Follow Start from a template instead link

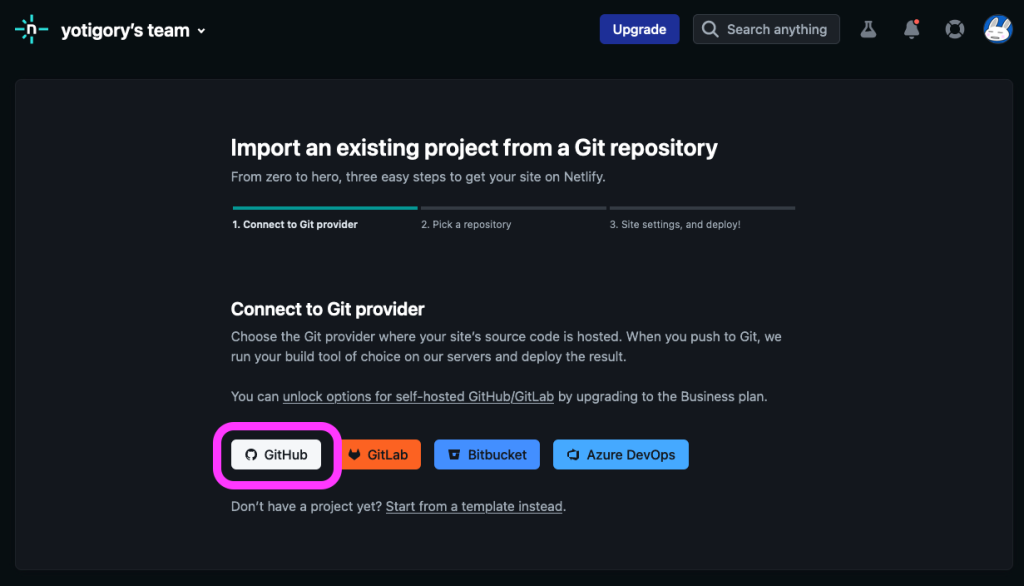coord(474,506)
